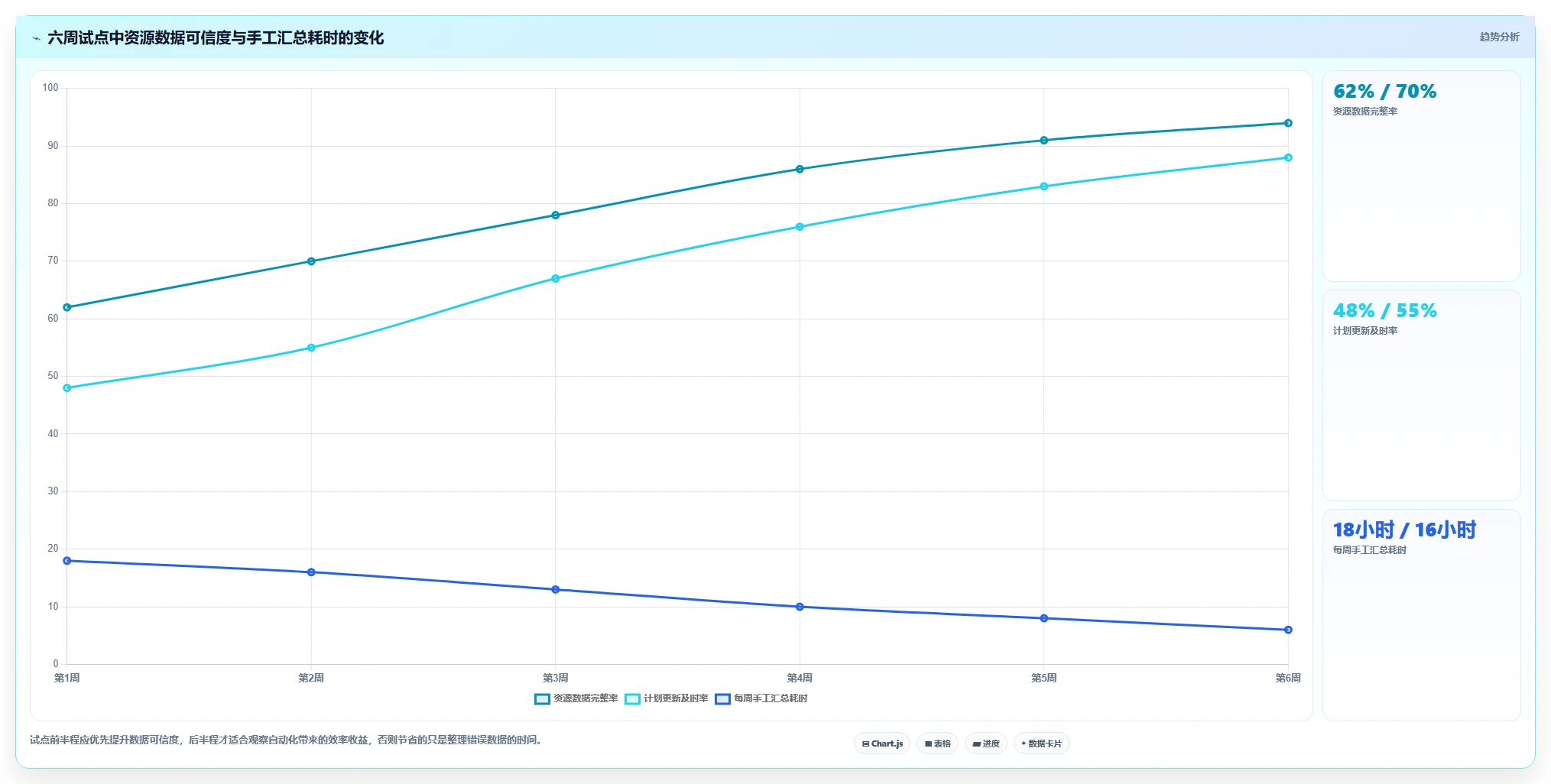
Task: Select the 第4周 point on 资源数据完整率 line
Action: click(800, 169)
